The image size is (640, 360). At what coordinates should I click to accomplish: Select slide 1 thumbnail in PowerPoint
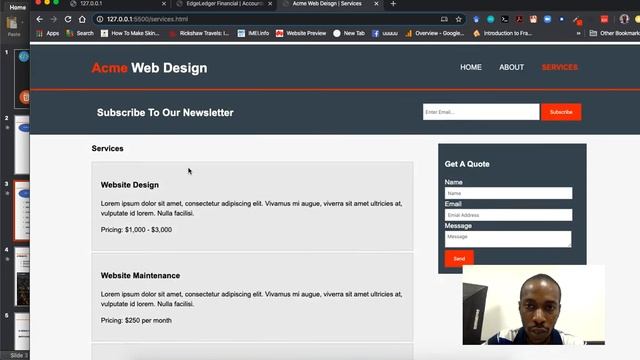click(x=22, y=79)
